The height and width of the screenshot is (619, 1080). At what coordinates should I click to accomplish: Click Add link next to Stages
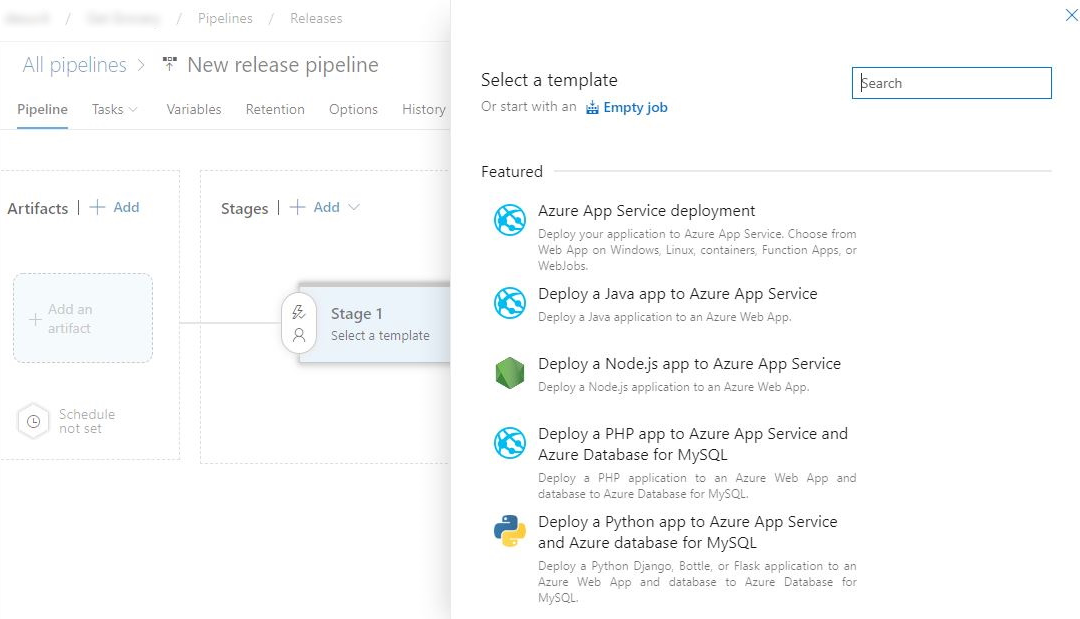click(326, 207)
